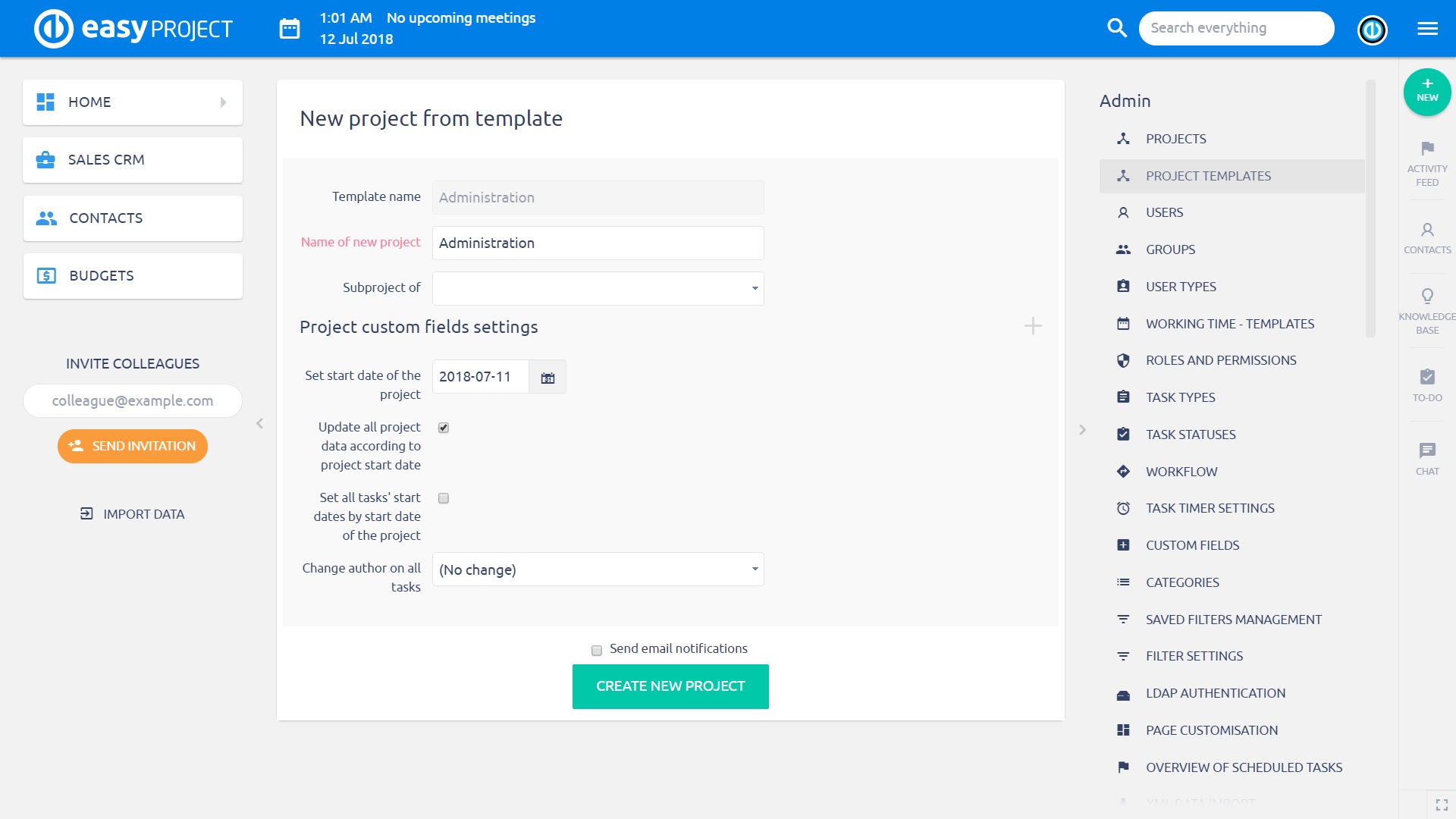
Task: Open WORKING TIME - TEMPLATES
Action: point(1232,324)
